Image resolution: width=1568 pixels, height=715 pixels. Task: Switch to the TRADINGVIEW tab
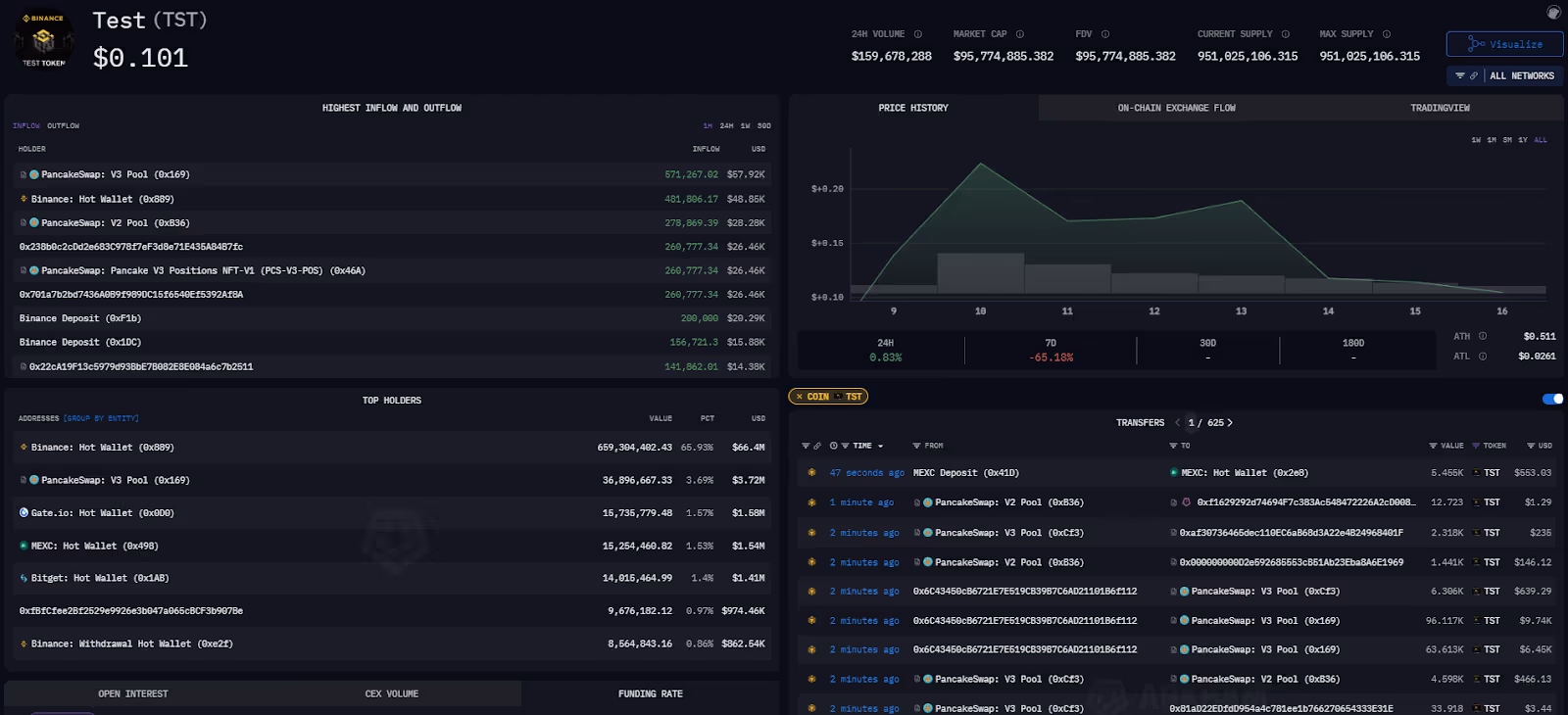pyautogui.click(x=1440, y=108)
